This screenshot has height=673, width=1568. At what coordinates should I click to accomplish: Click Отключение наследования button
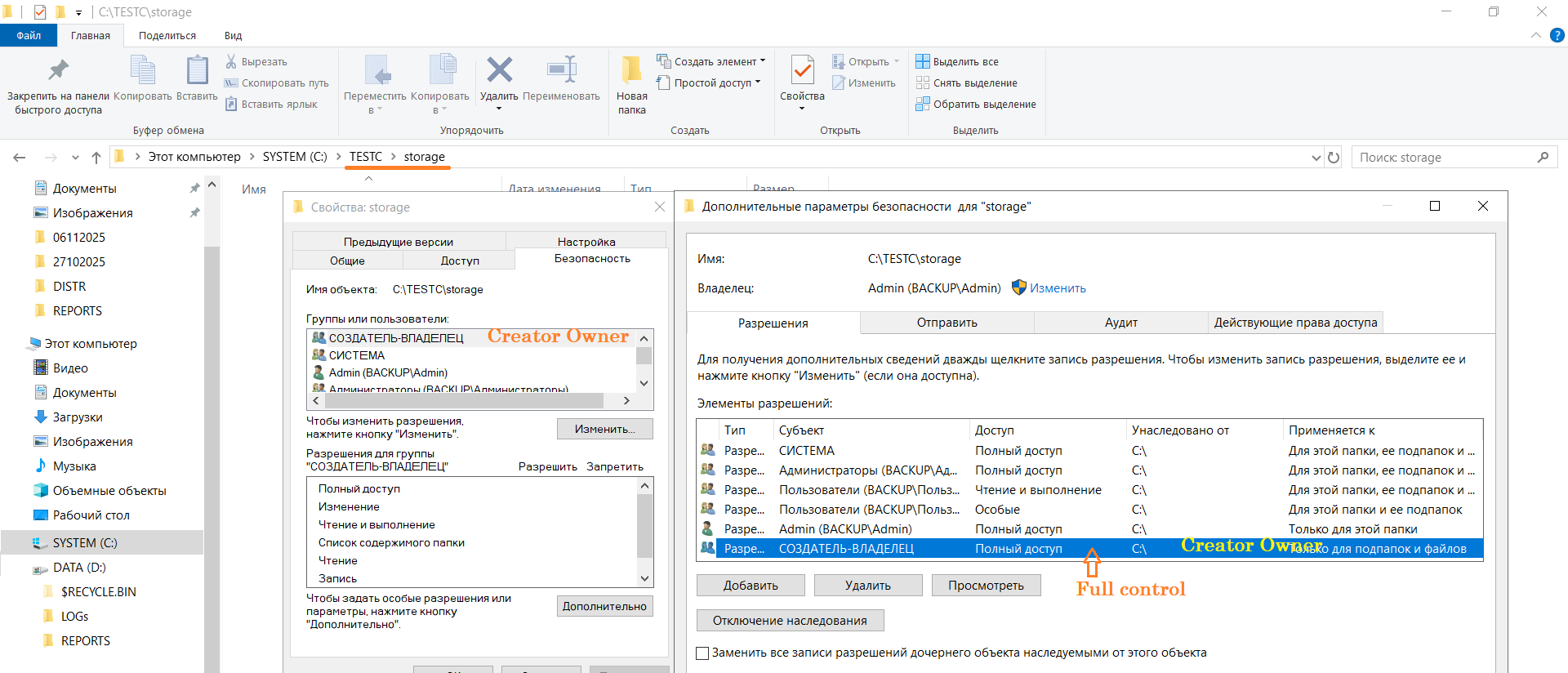(790, 621)
